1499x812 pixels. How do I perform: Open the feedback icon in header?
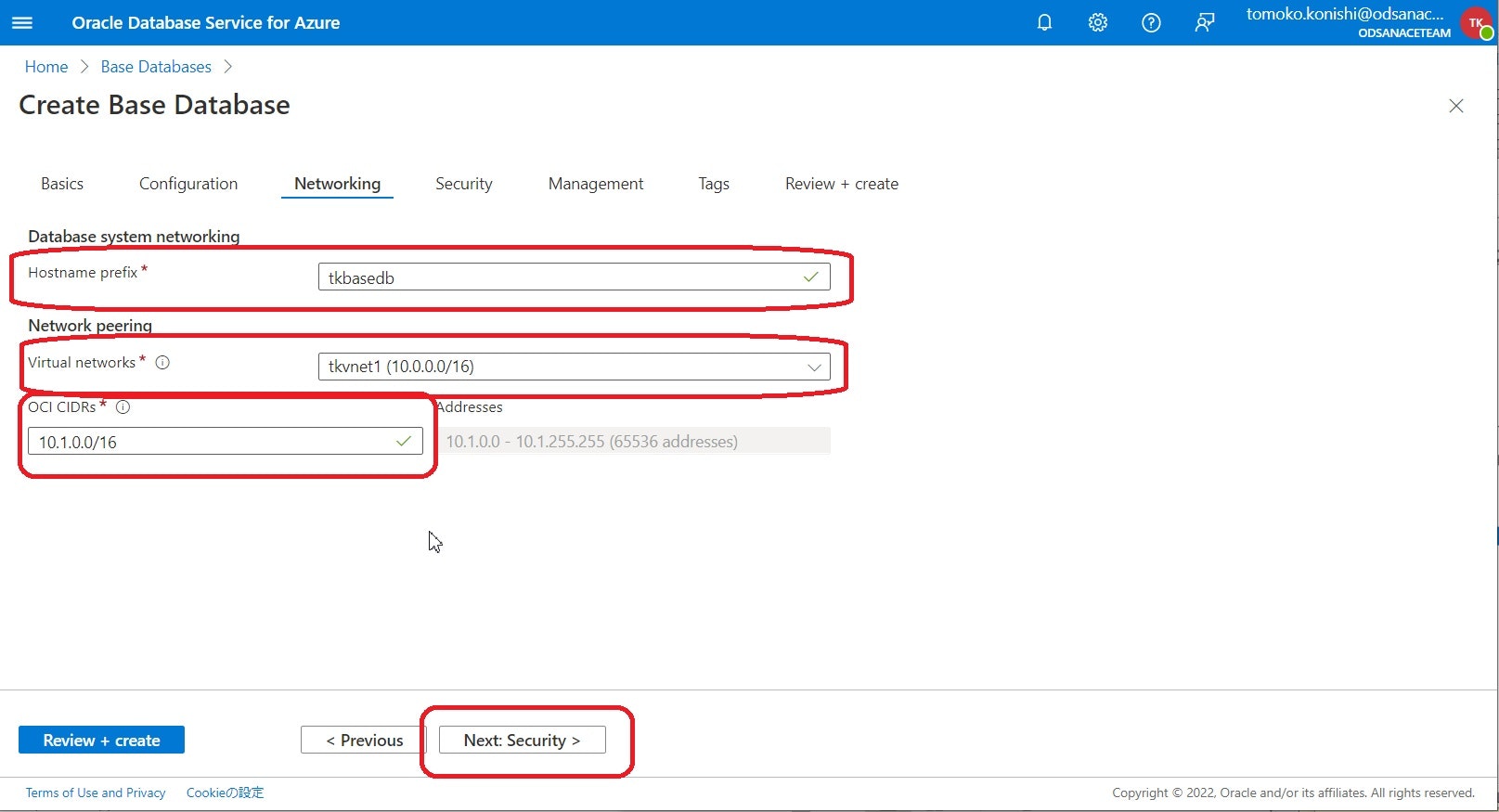(x=1205, y=22)
